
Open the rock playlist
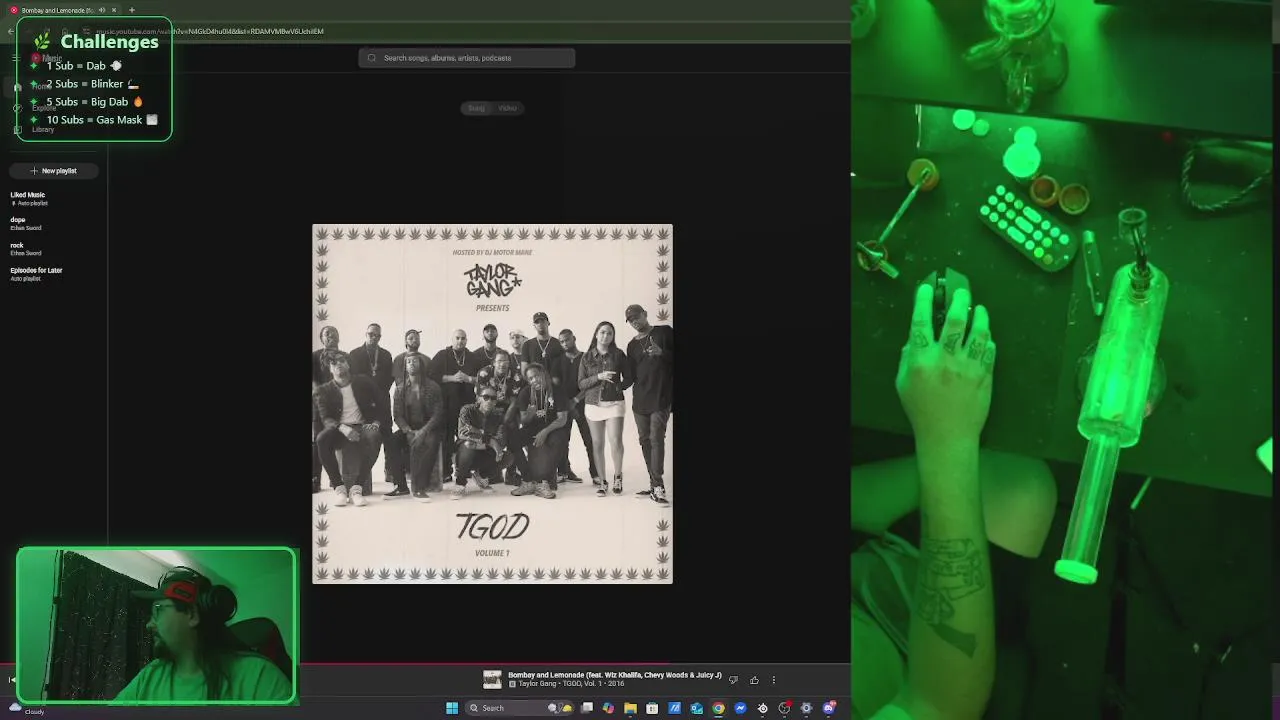25,248
